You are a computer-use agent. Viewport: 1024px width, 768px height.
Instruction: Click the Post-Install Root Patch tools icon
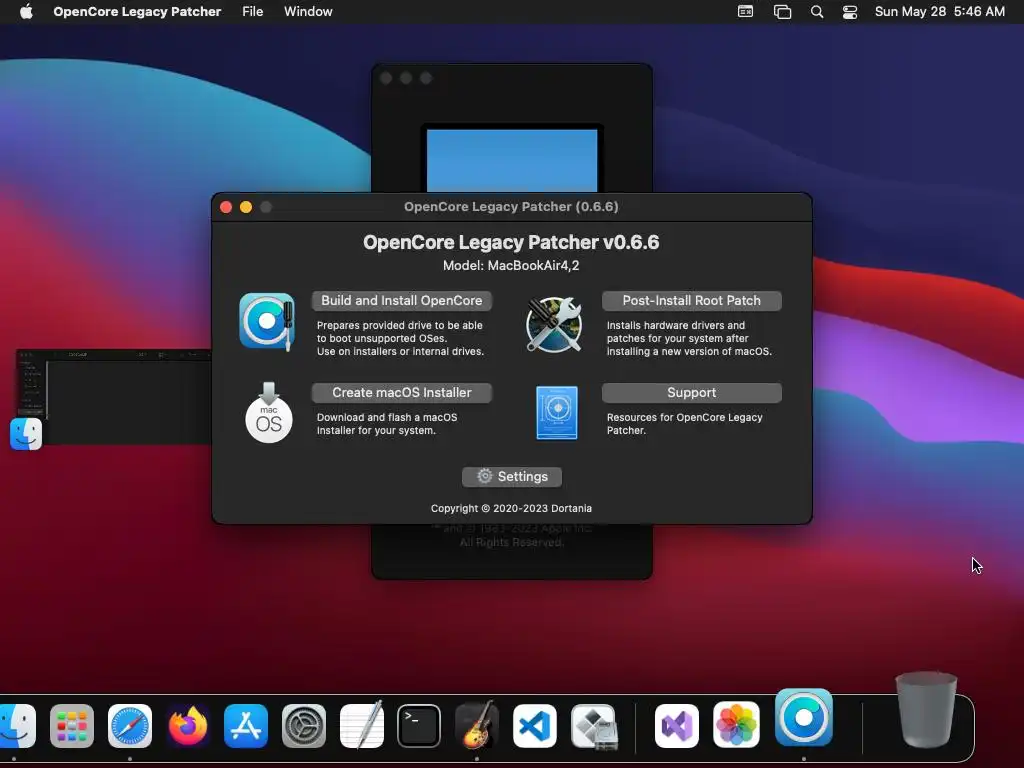pos(554,324)
